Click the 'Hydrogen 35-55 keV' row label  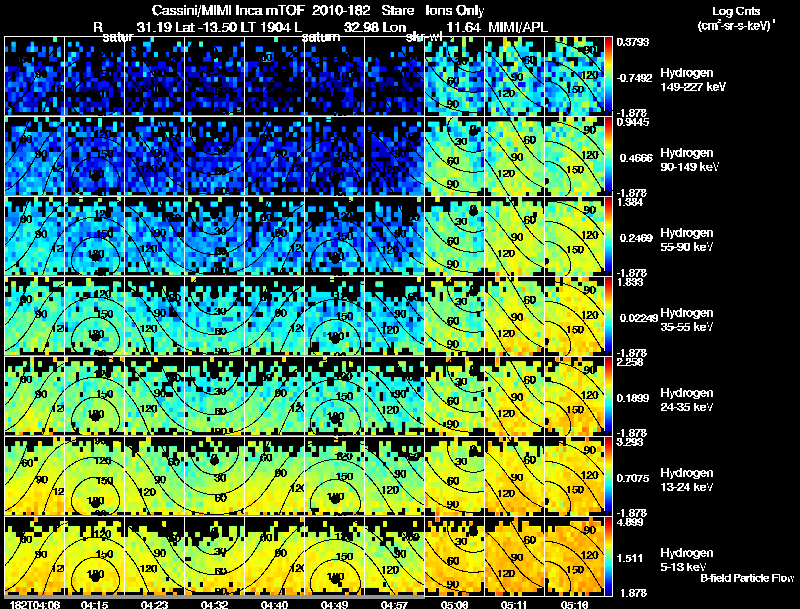(687, 320)
